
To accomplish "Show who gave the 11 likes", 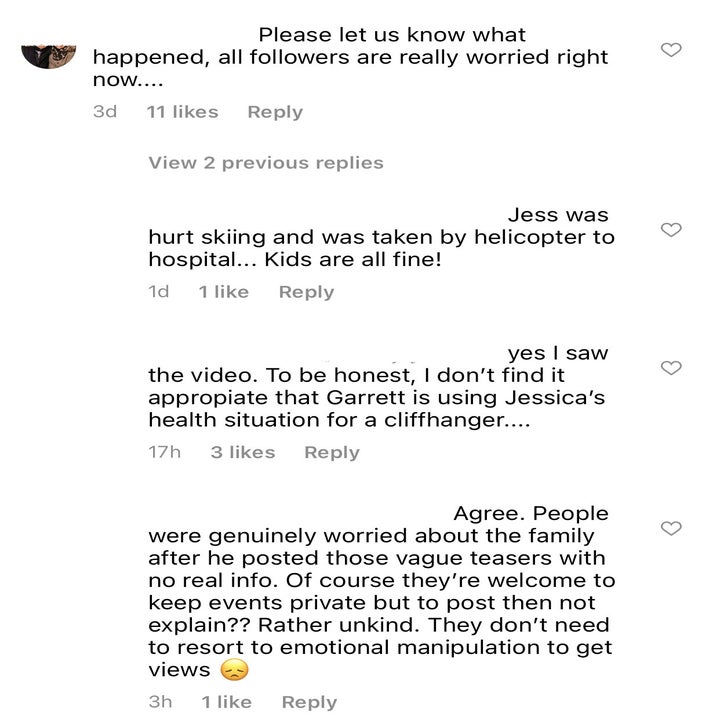I will [182, 112].
